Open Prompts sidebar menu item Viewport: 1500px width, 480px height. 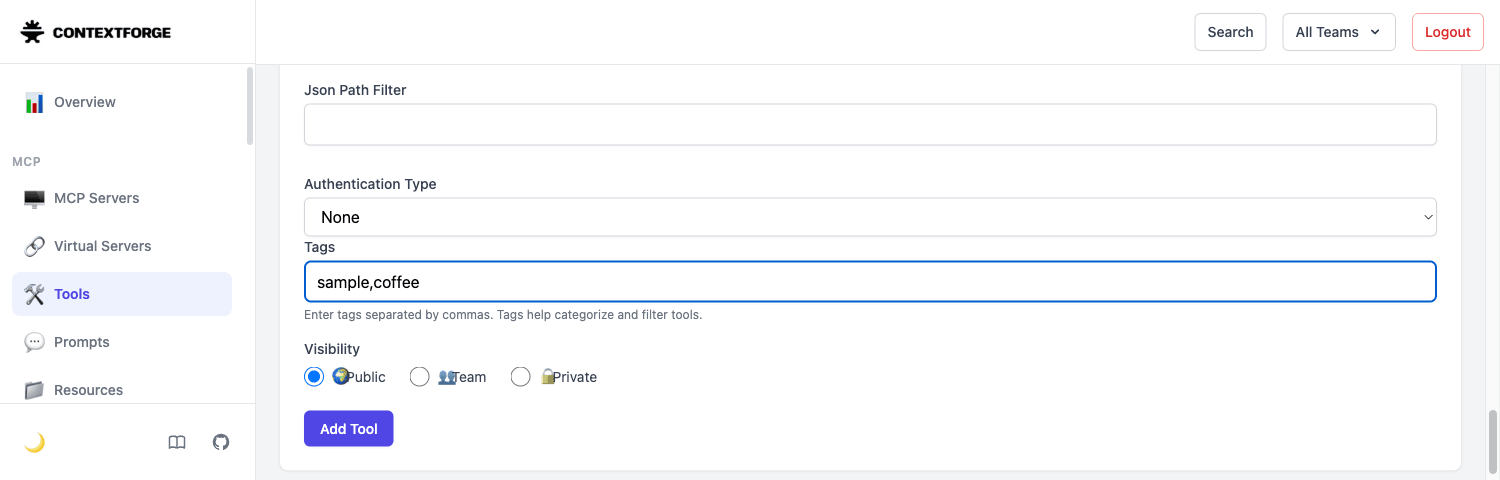(122, 342)
